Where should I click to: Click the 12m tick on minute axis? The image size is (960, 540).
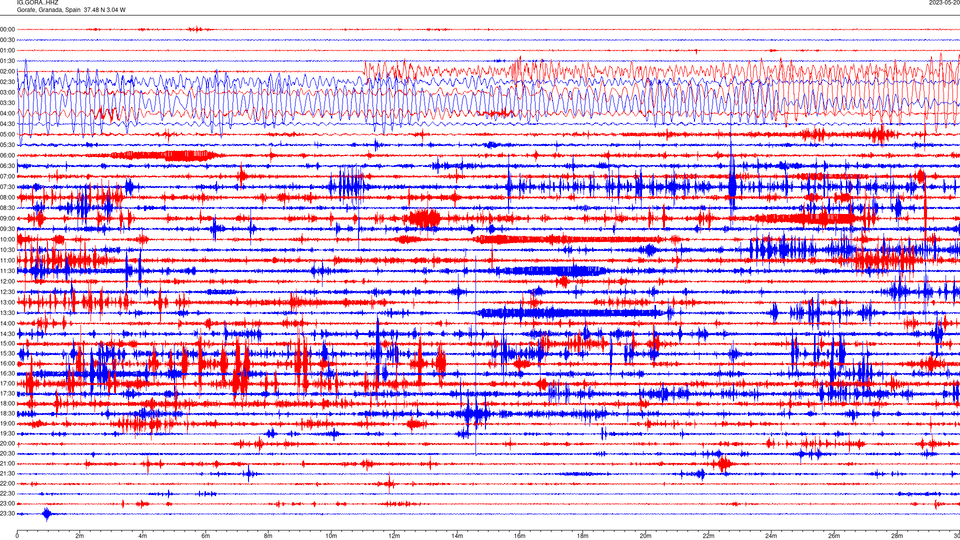tap(394, 536)
